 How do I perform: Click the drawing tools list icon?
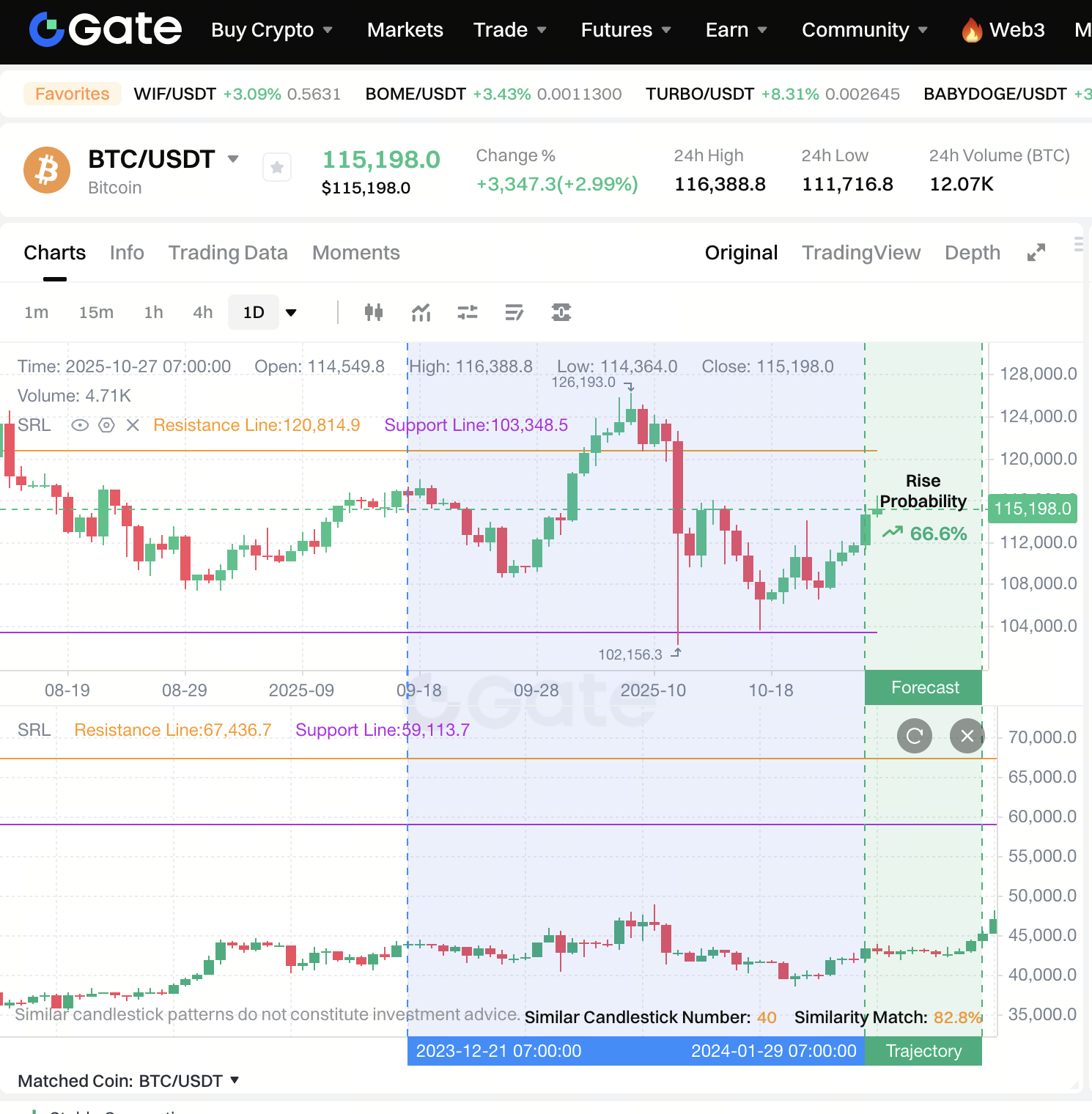tap(514, 313)
